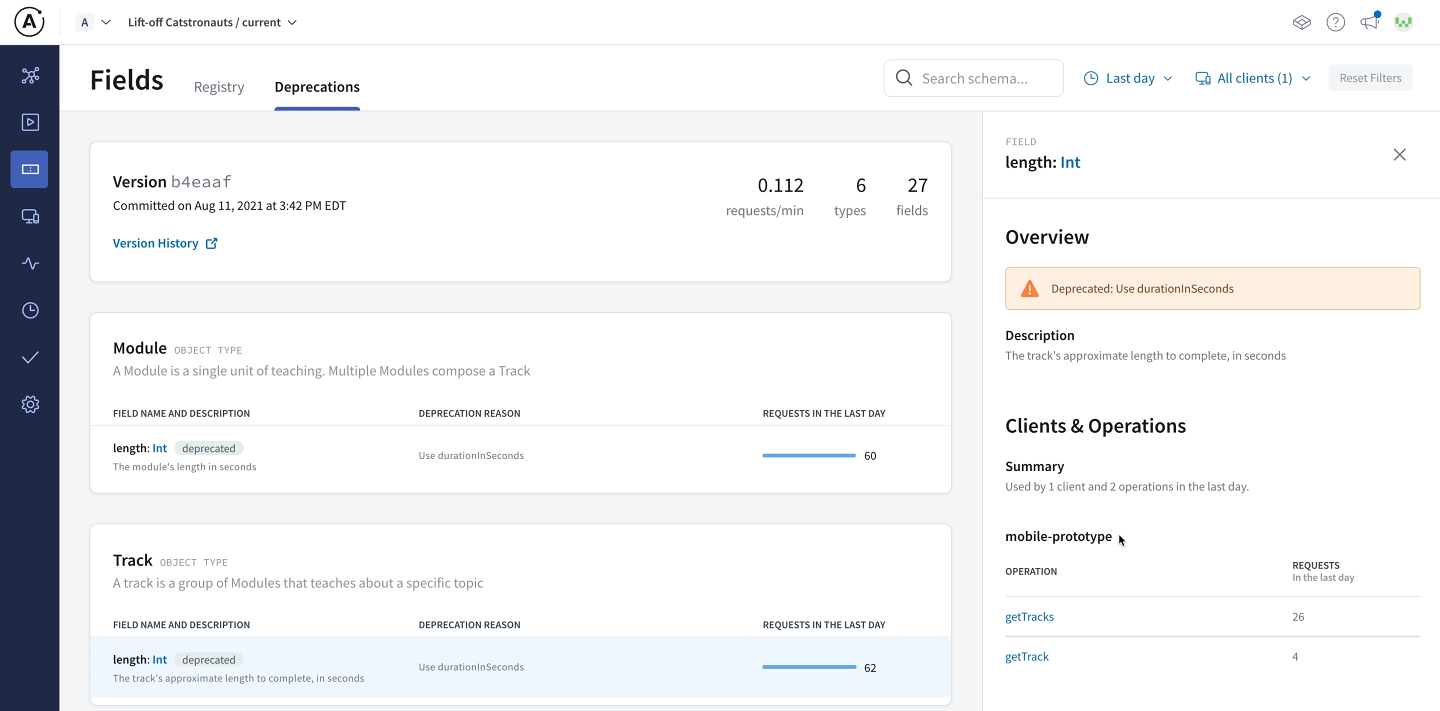Open the Last day time range dropdown
This screenshot has width=1440, height=711.
tap(1128, 78)
